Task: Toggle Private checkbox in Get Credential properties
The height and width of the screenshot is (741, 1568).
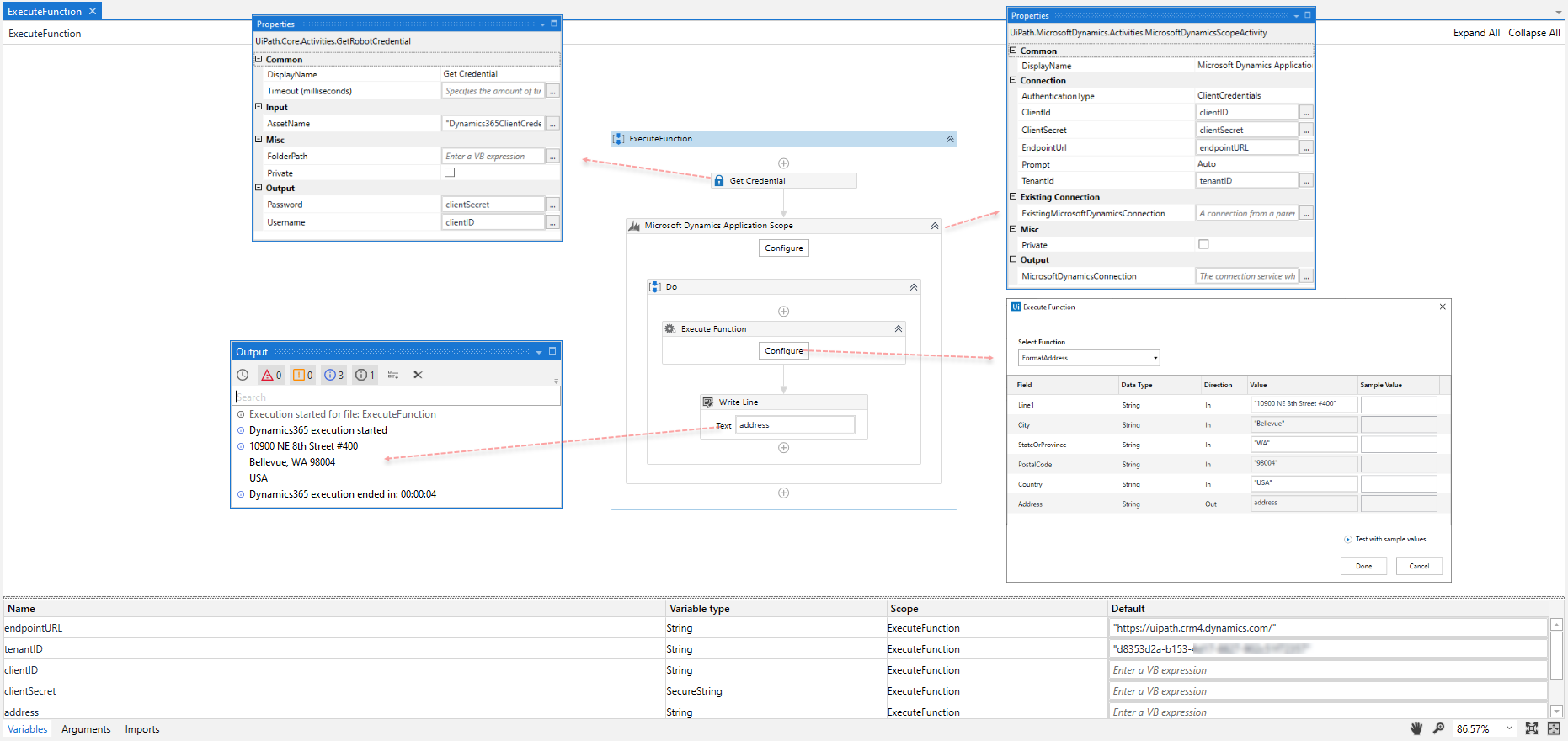Action: (450, 173)
